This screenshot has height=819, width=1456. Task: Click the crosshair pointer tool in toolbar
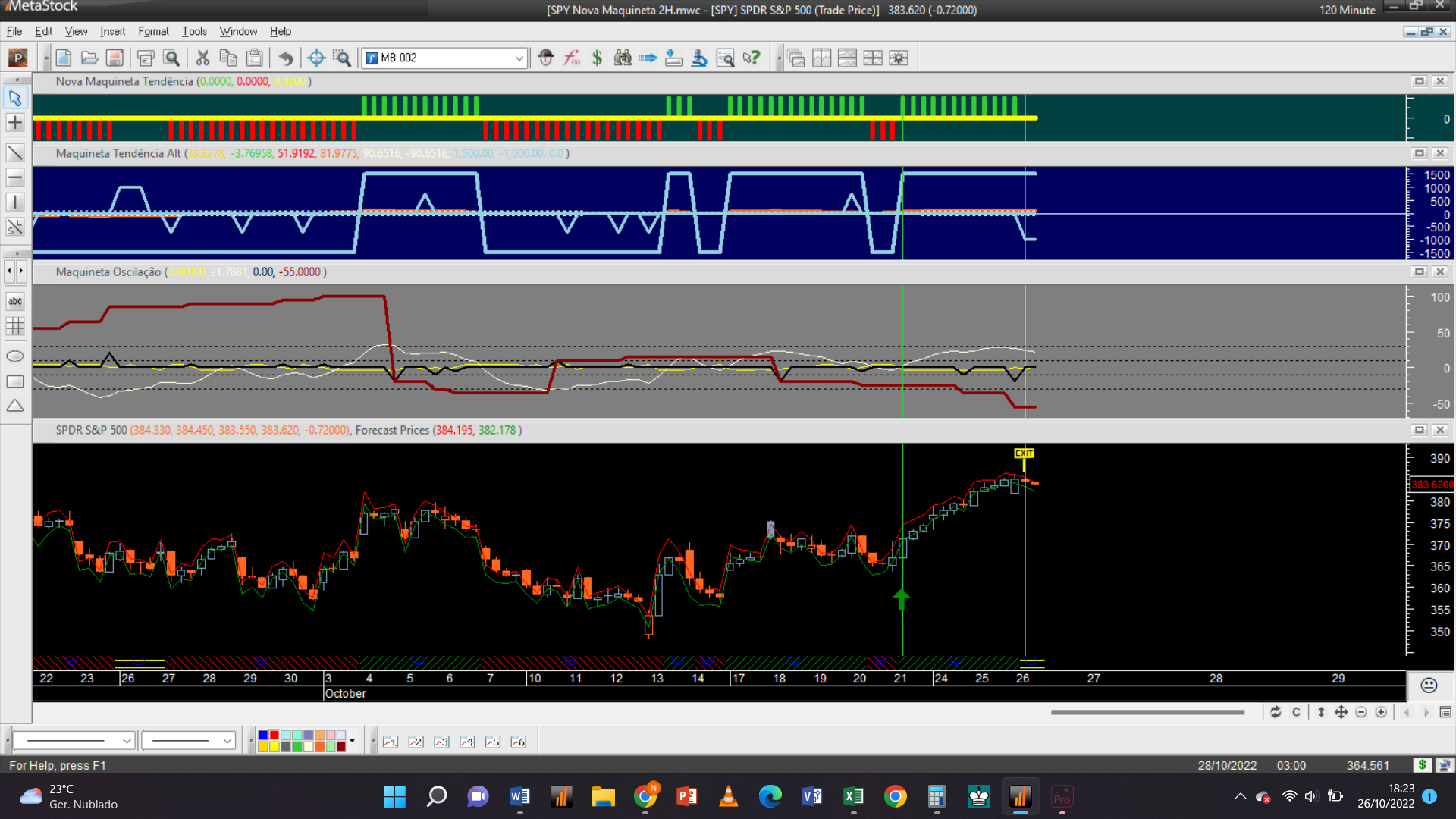[x=316, y=58]
